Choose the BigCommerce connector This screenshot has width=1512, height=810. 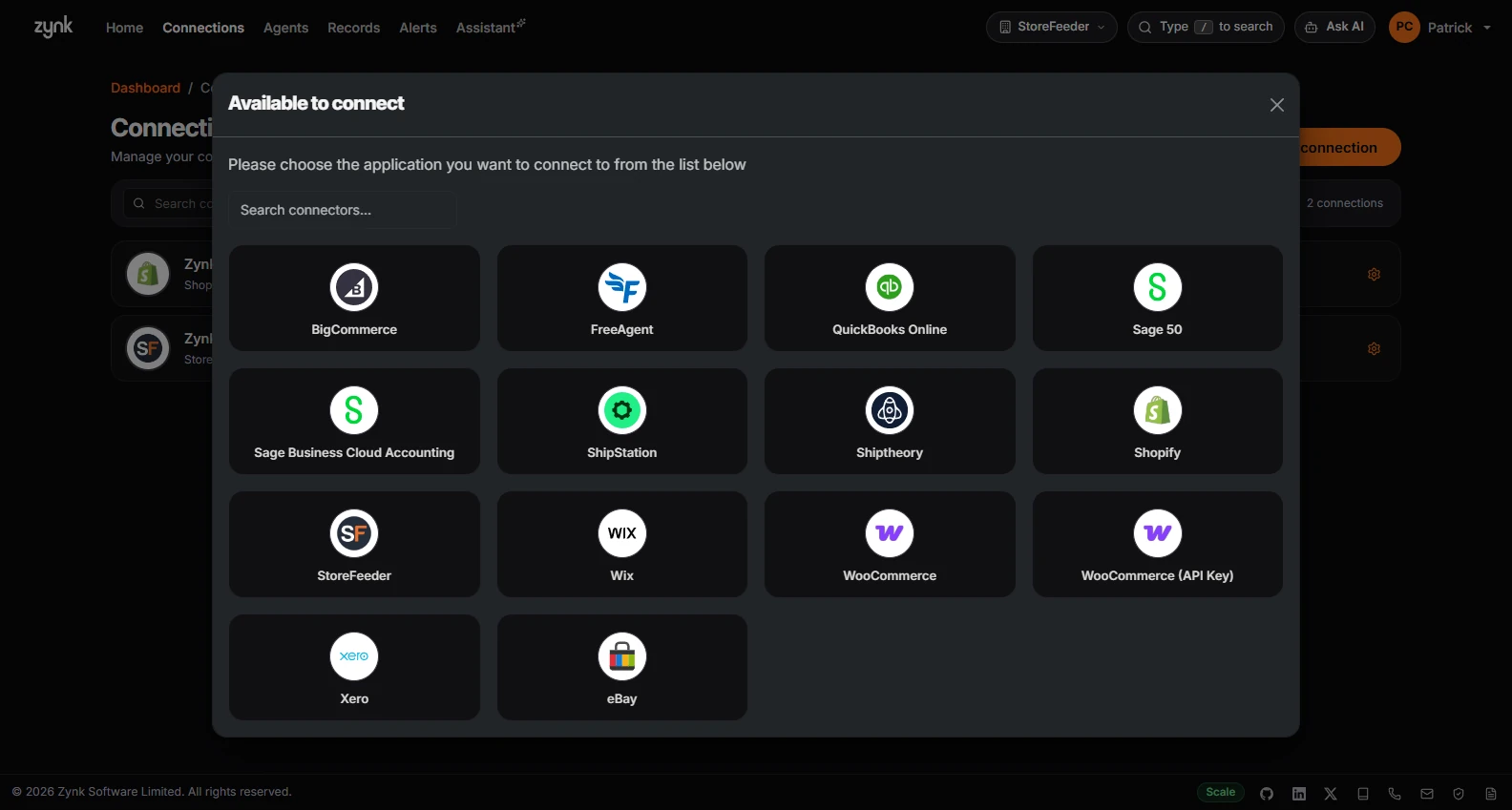click(x=354, y=298)
